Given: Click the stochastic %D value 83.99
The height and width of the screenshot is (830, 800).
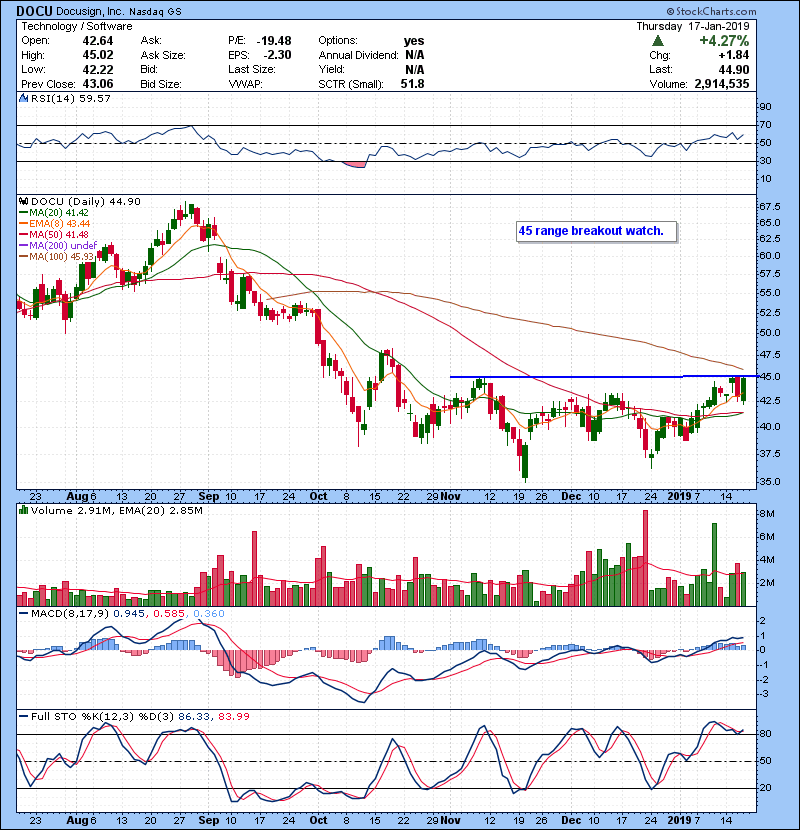Looking at the screenshot, I should point(234,717).
